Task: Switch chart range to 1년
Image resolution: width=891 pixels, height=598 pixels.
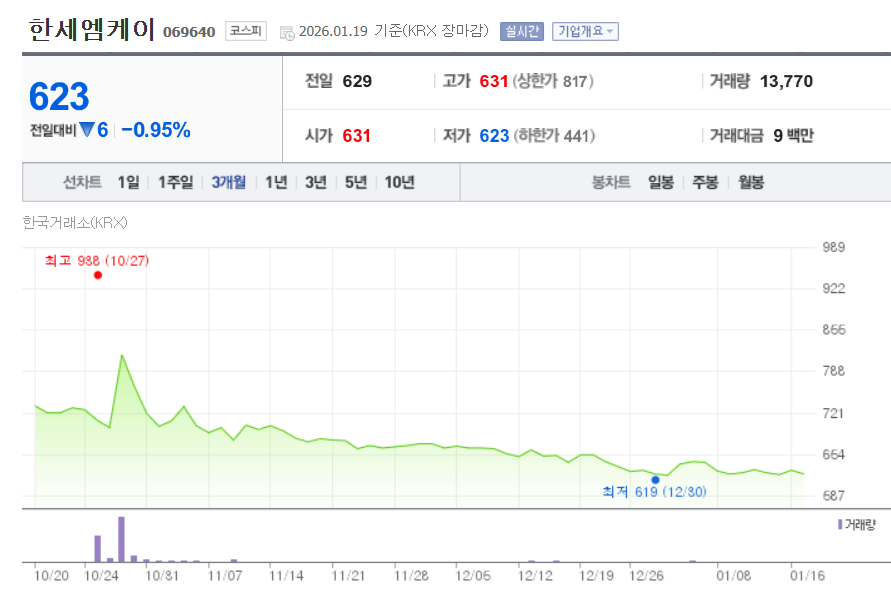Action: pos(276,182)
